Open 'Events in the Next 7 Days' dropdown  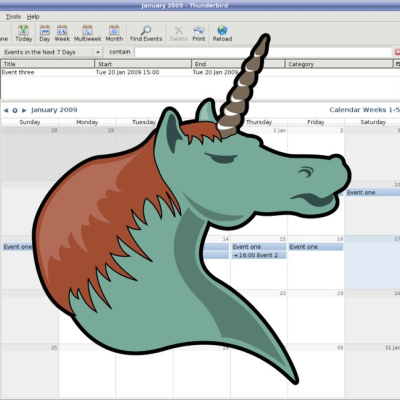(51, 52)
